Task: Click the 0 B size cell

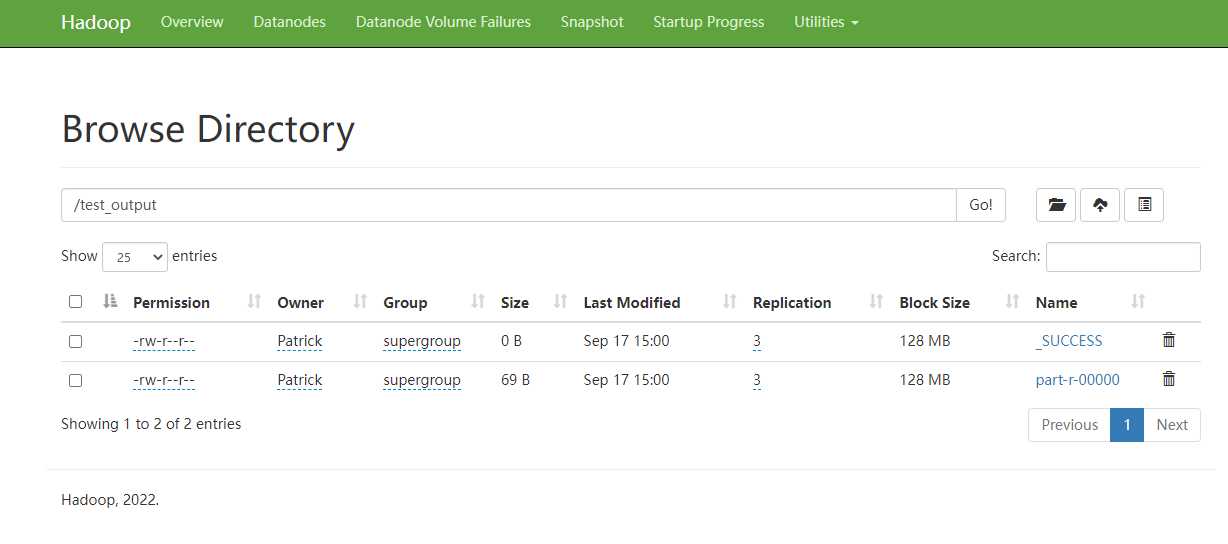Action: 512,341
